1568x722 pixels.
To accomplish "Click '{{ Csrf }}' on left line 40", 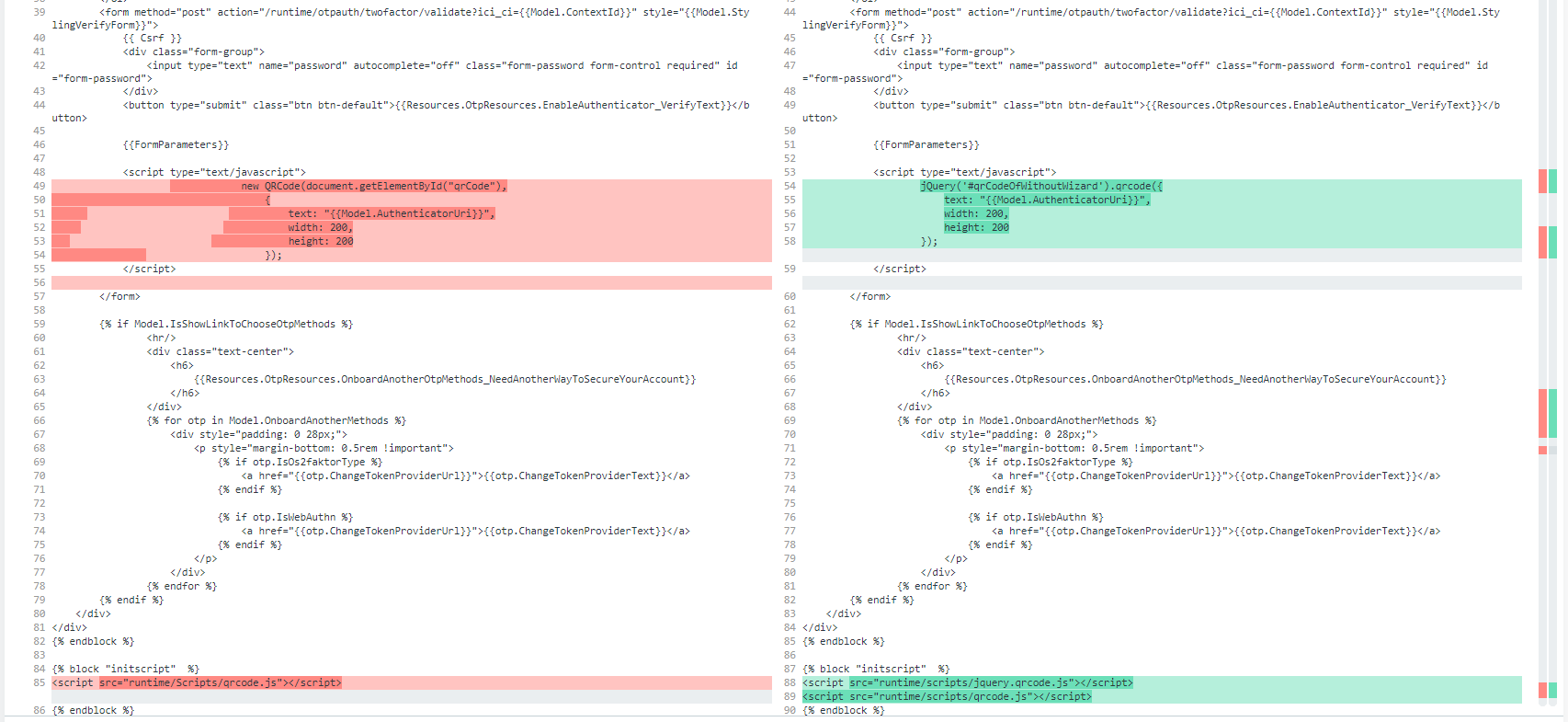I will [x=153, y=39].
